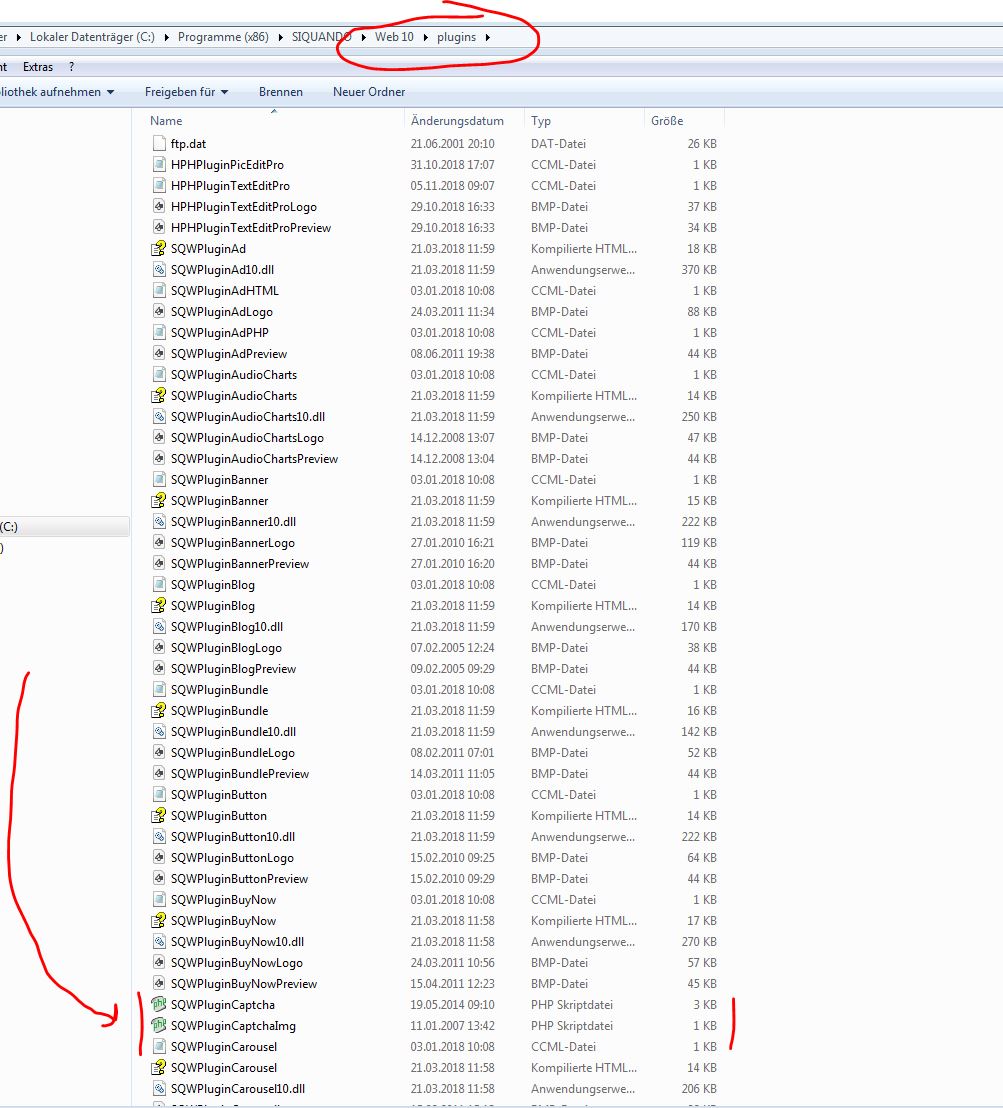Click the Neuer Ordner button
The image size is (1003, 1108).
tap(369, 92)
